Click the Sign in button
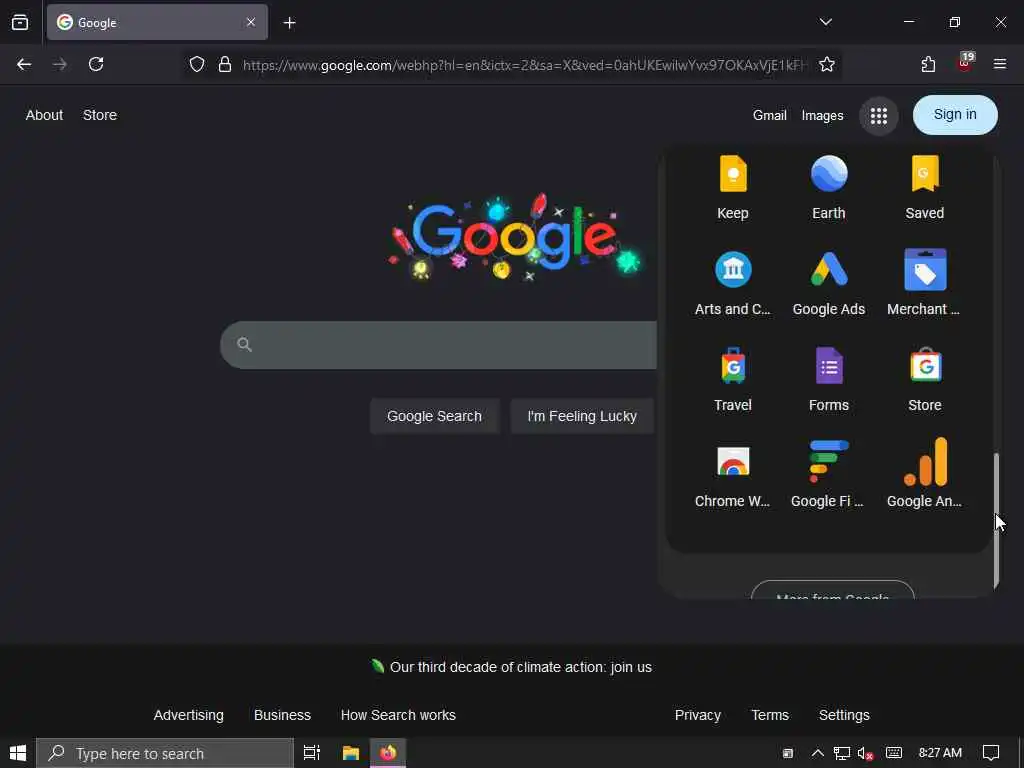Image resolution: width=1024 pixels, height=768 pixels. [x=955, y=115]
